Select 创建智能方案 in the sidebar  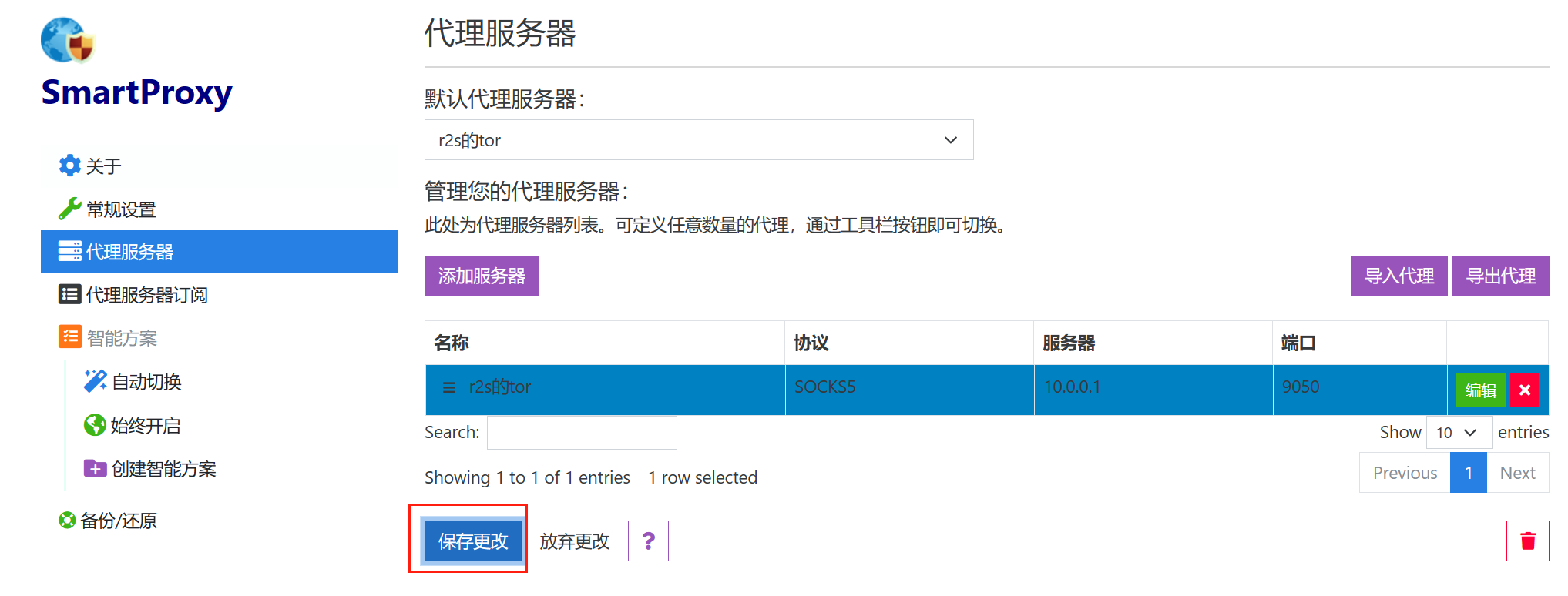163,469
